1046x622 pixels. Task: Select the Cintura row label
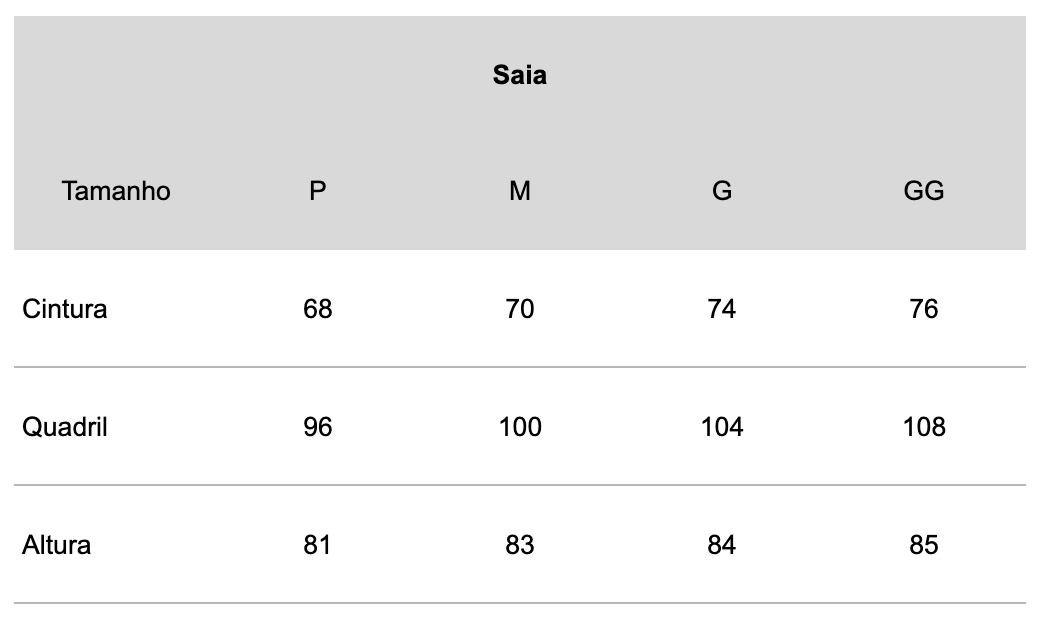(65, 309)
